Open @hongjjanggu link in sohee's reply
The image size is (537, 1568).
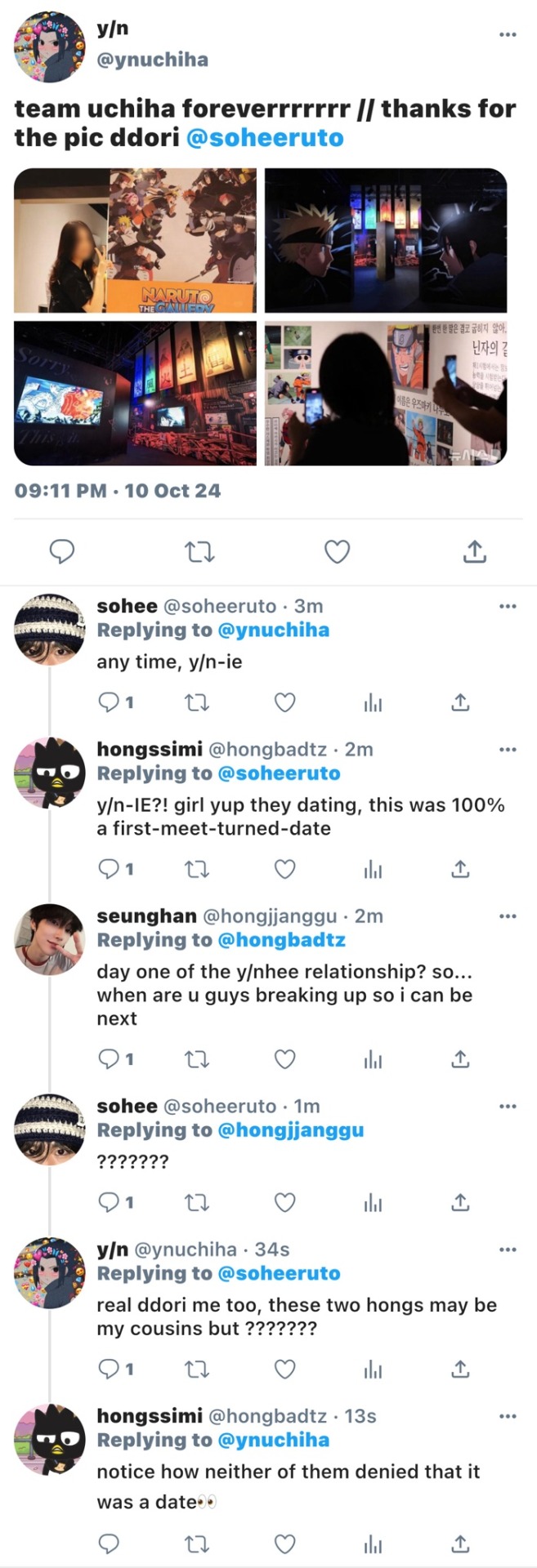(289, 1130)
